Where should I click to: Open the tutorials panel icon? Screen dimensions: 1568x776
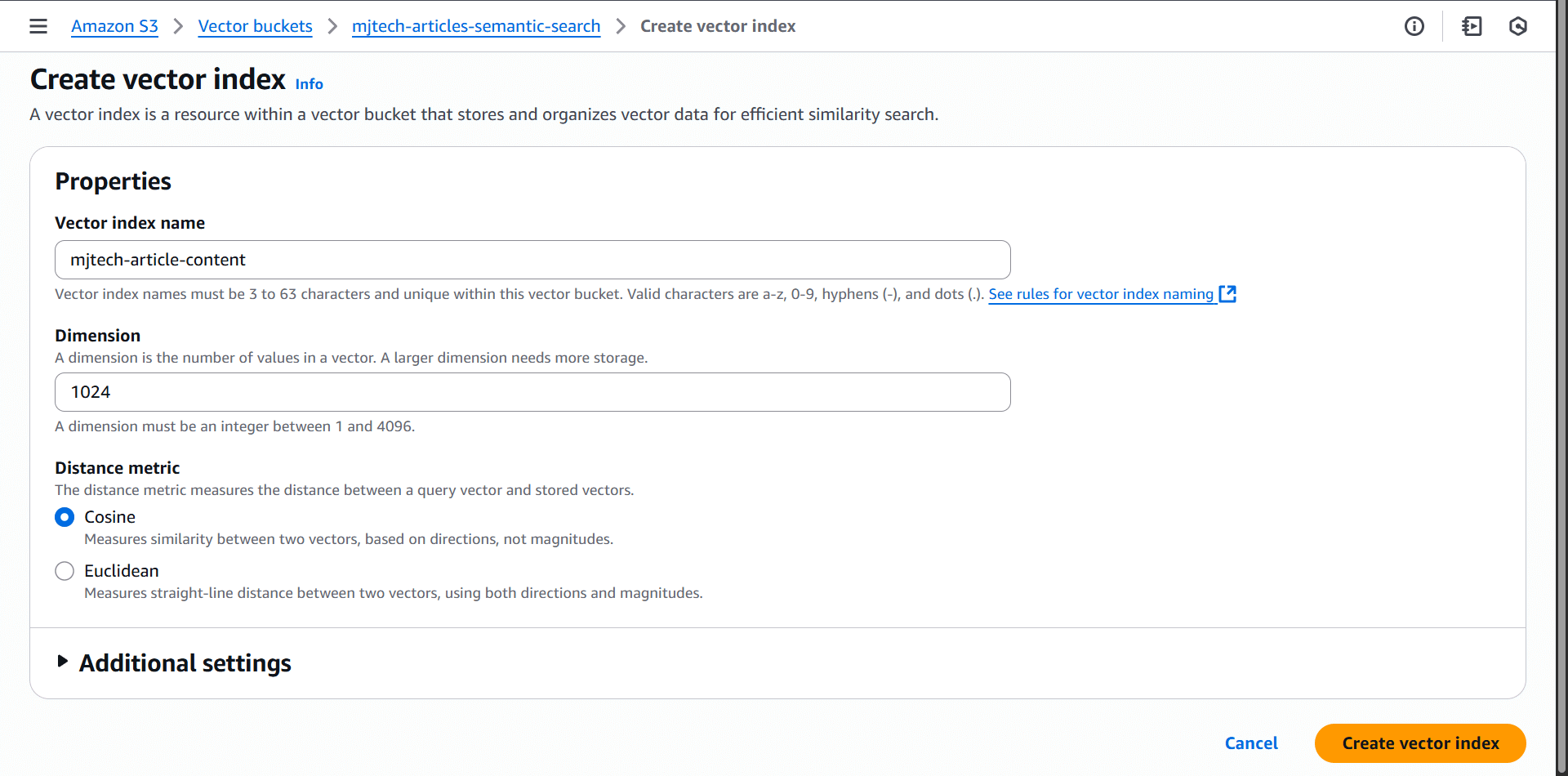[x=1471, y=25]
